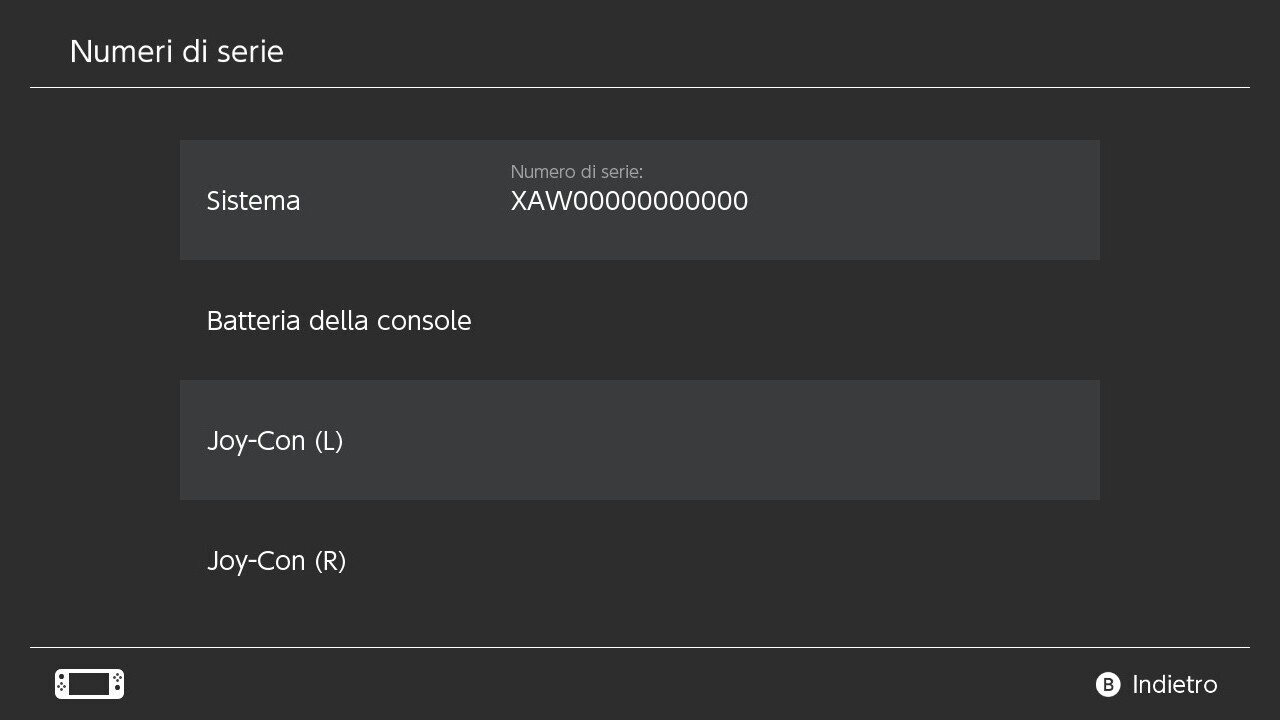Click the left Joy-Con of the console icon
Image resolution: width=1280 pixels, height=720 pixels.
[61, 684]
